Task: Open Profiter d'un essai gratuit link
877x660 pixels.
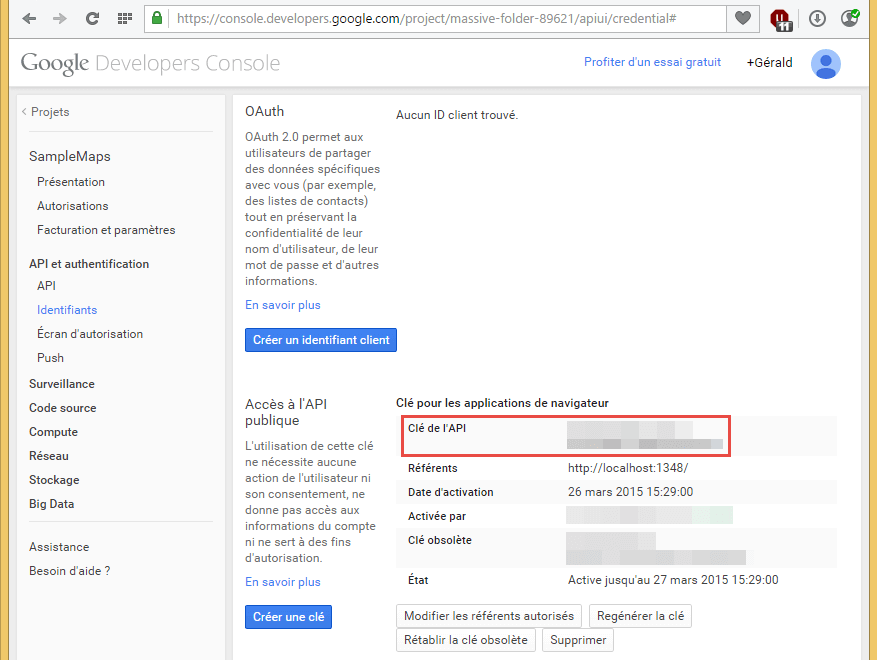Action: point(652,62)
